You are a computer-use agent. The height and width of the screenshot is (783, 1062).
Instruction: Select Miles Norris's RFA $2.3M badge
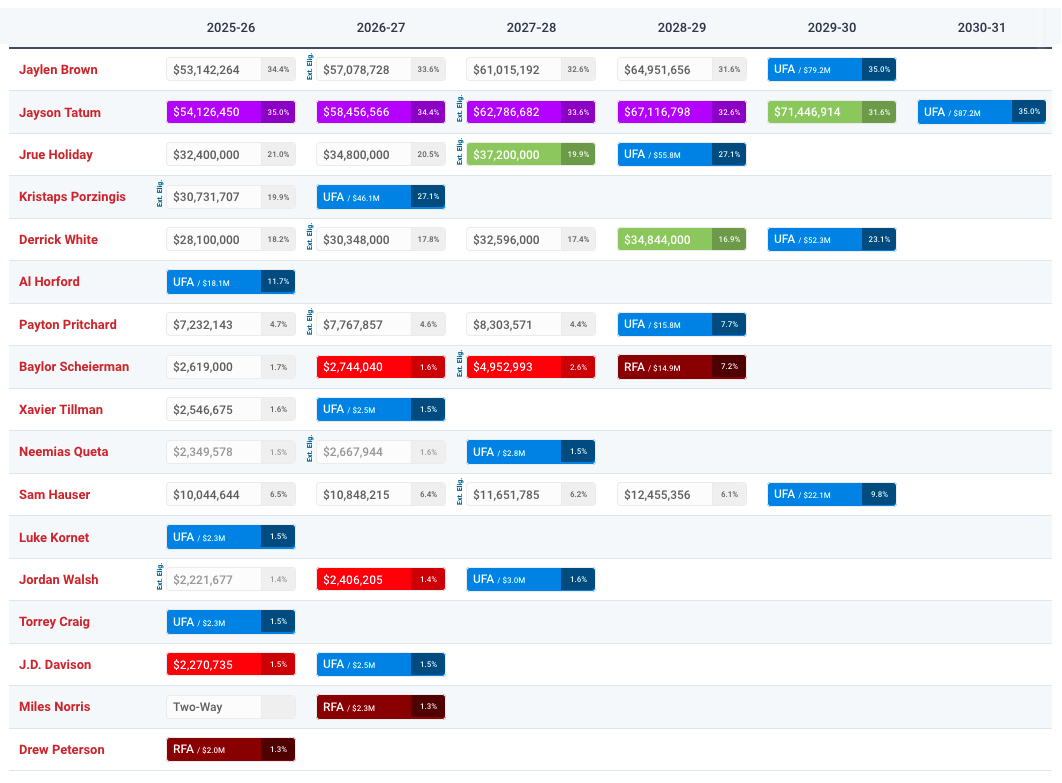pyautogui.click(x=364, y=707)
